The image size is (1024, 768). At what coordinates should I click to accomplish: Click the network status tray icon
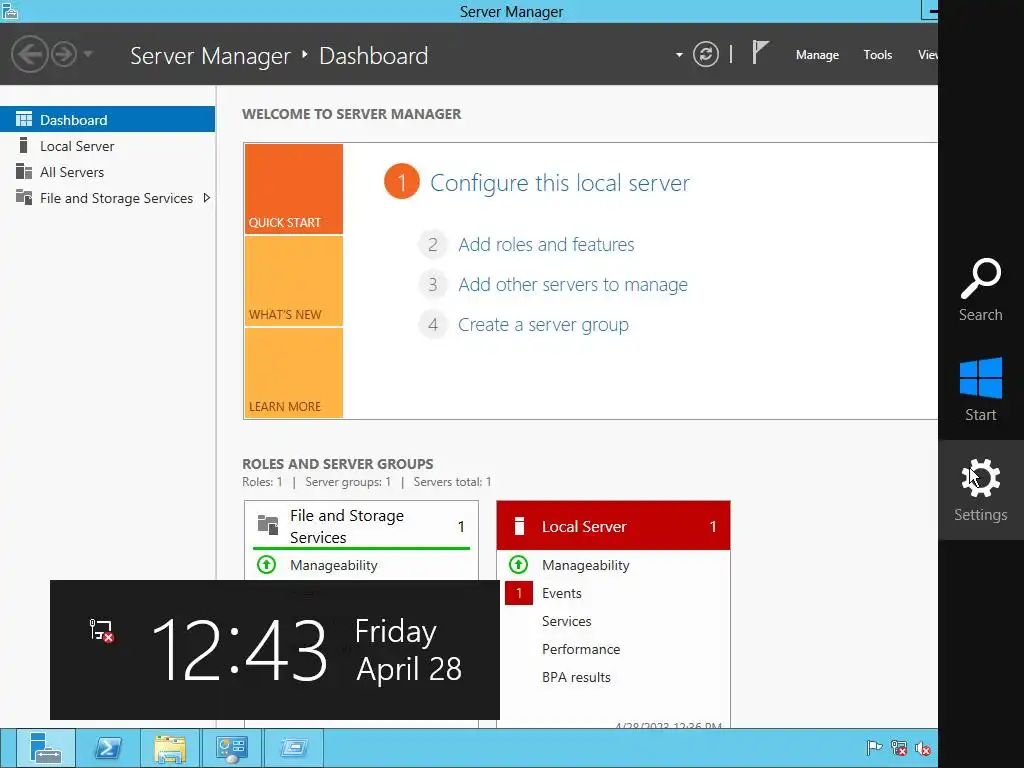coord(899,748)
